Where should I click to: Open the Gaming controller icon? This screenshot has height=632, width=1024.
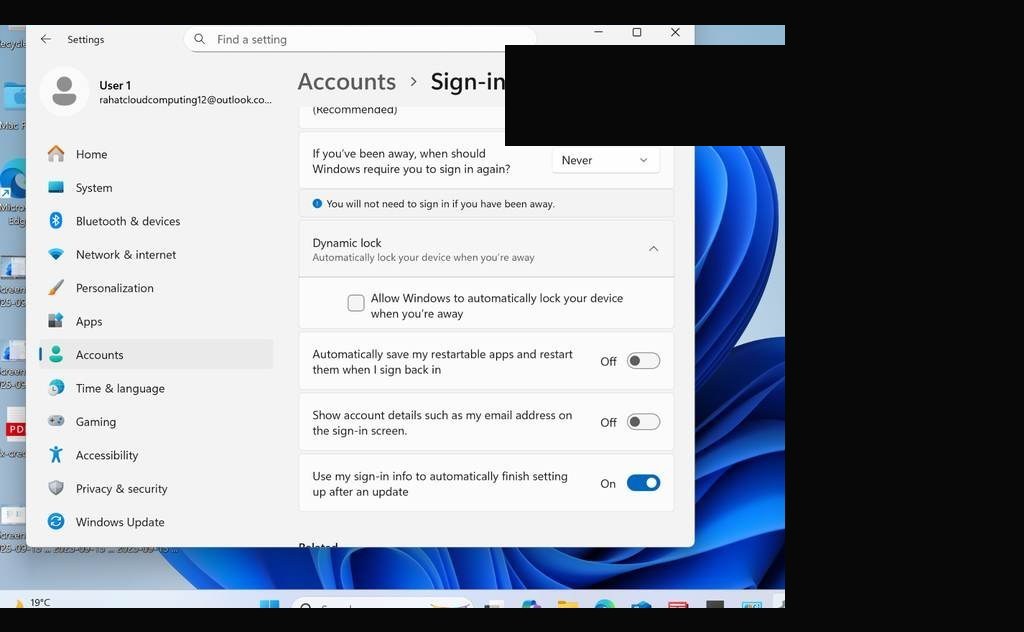point(56,421)
